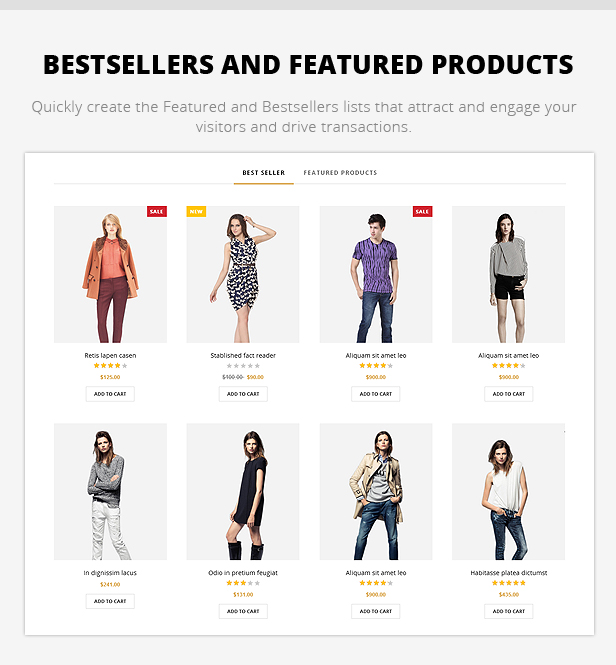
Task: Click the SALE badge on purple t-shirt product
Action: pyautogui.click(x=422, y=211)
